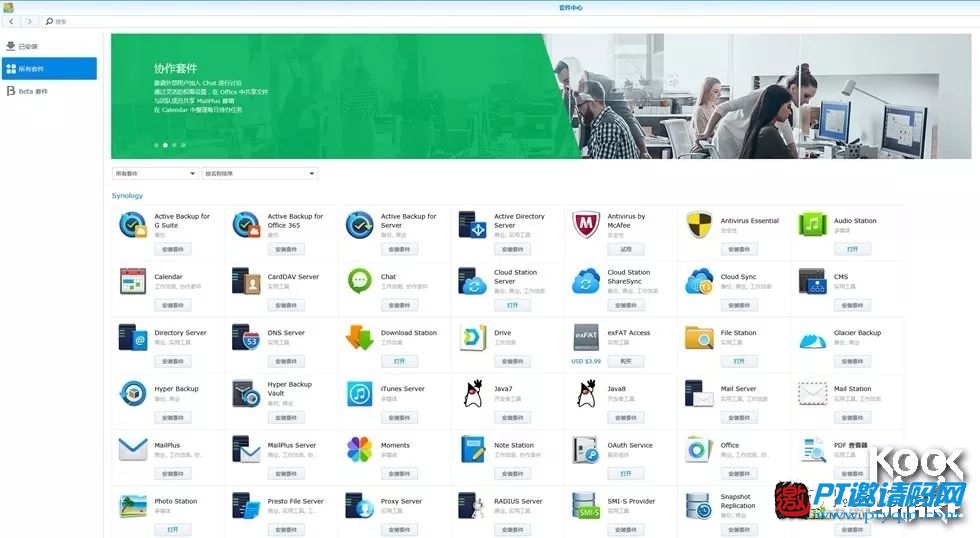Click the Note Station icon
980x538 pixels.
click(472, 450)
